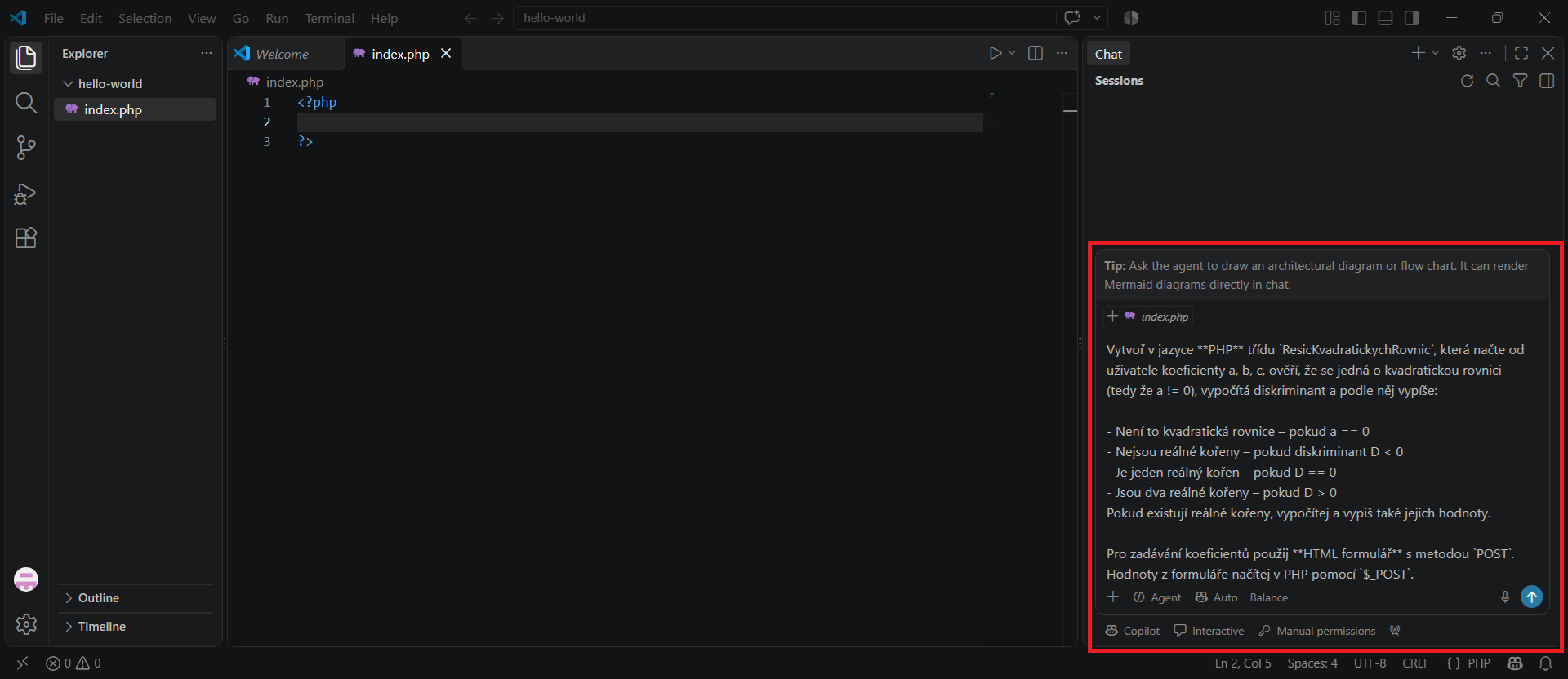Open the Extensions view
Image resolution: width=1568 pixels, height=679 pixels.
[26, 237]
